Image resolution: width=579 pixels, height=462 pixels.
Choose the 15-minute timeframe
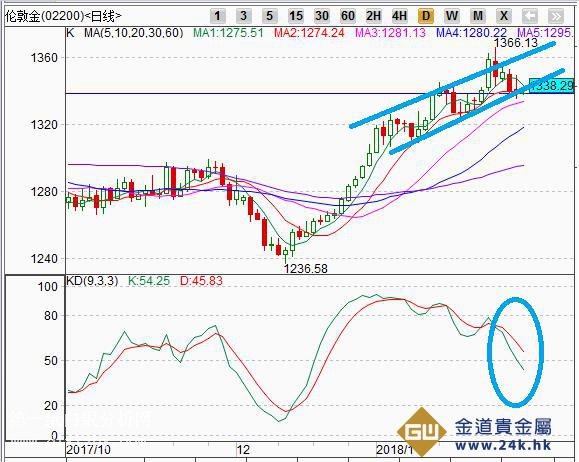295,16
